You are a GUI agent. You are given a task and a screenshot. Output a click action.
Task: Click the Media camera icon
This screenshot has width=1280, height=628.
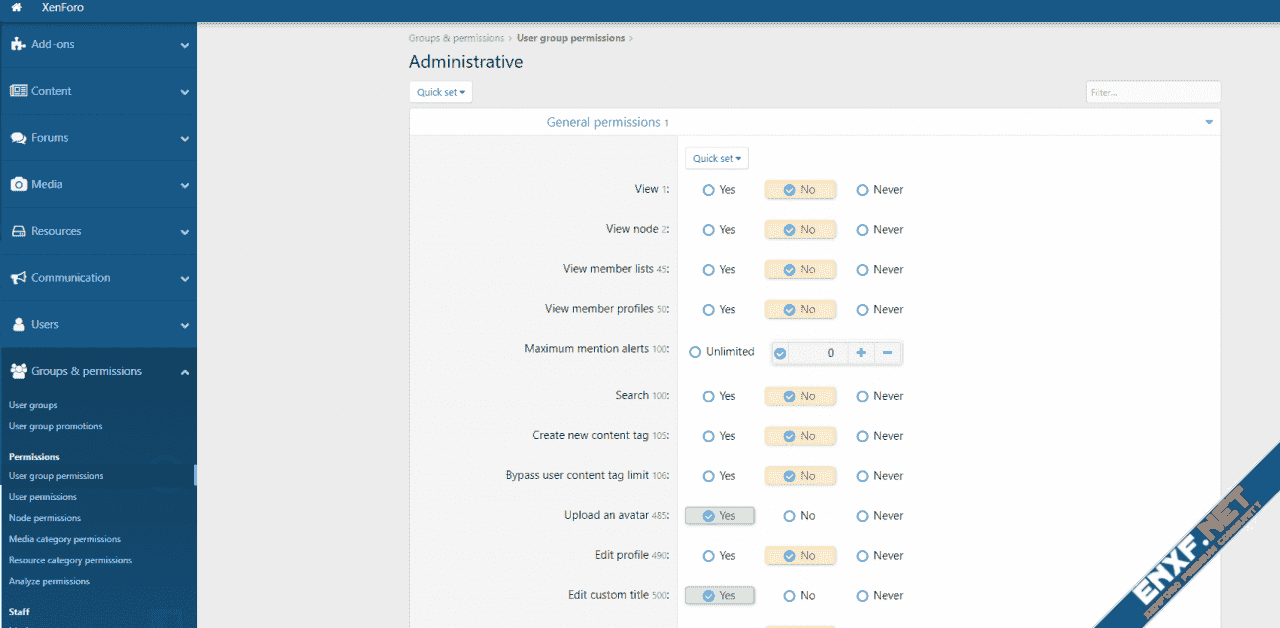coord(18,185)
